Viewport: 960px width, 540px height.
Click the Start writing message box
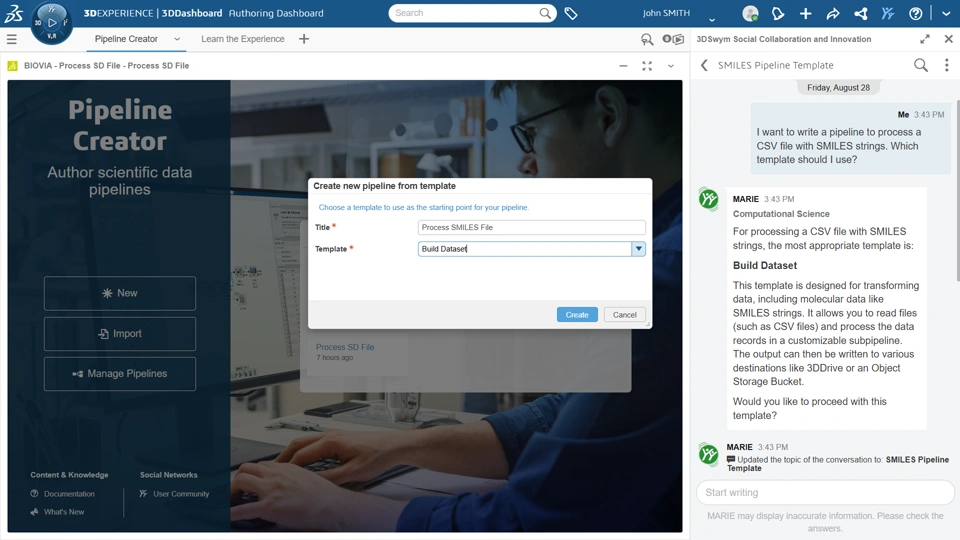click(x=825, y=492)
